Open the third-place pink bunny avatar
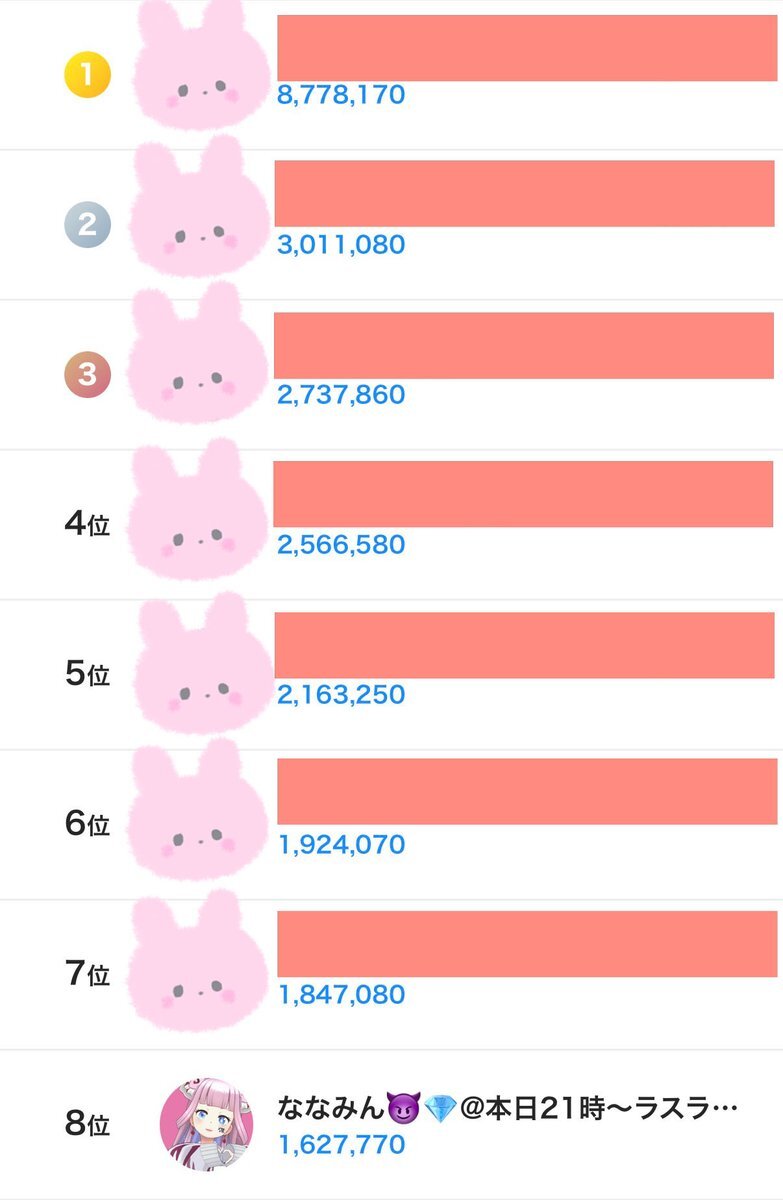The image size is (783, 1200). coord(200,363)
